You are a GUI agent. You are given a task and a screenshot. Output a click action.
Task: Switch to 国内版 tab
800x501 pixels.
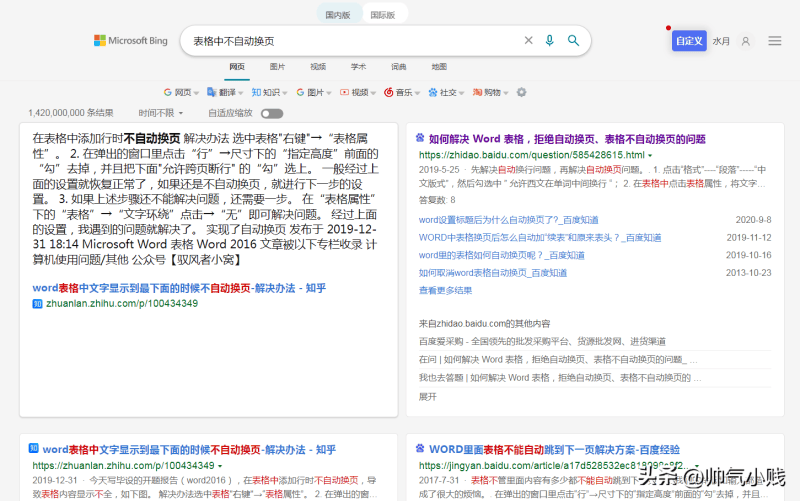tap(338, 15)
